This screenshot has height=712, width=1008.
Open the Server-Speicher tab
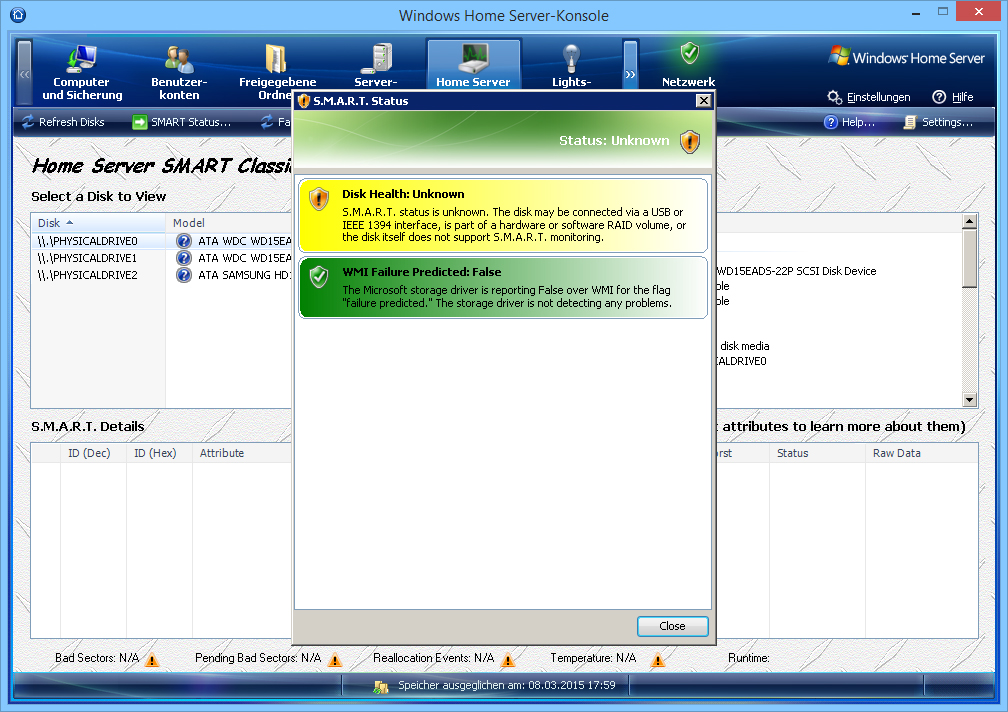point(376,67)
